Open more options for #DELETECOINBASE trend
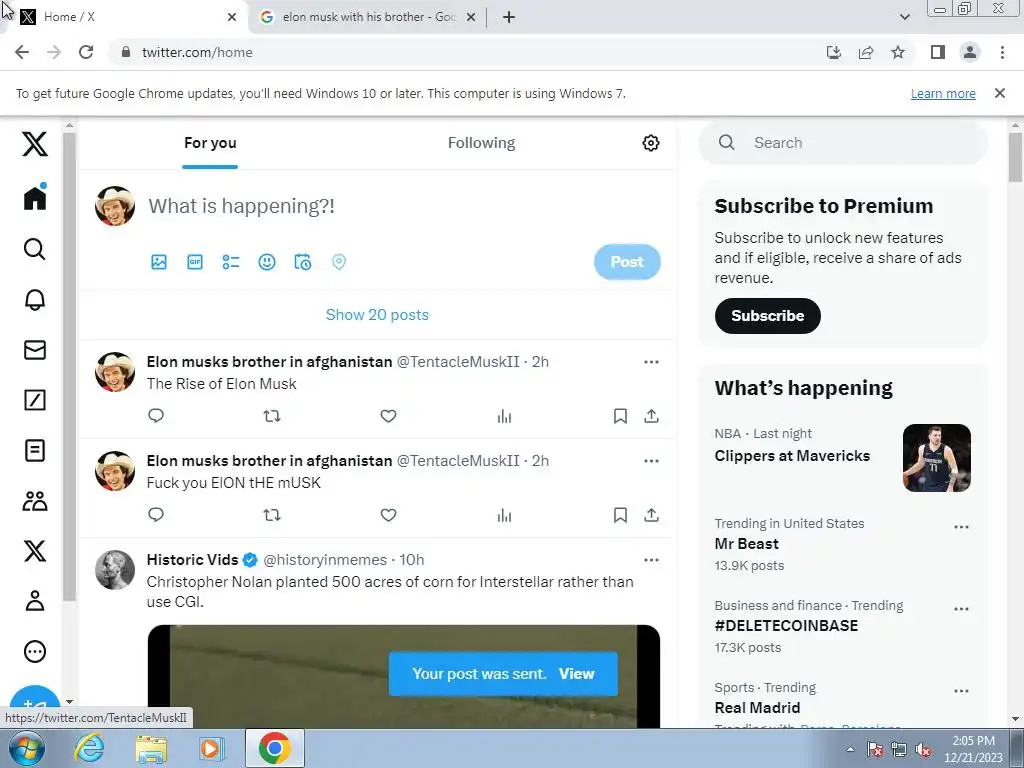The image size is (1024, 768). click(961, 609)
